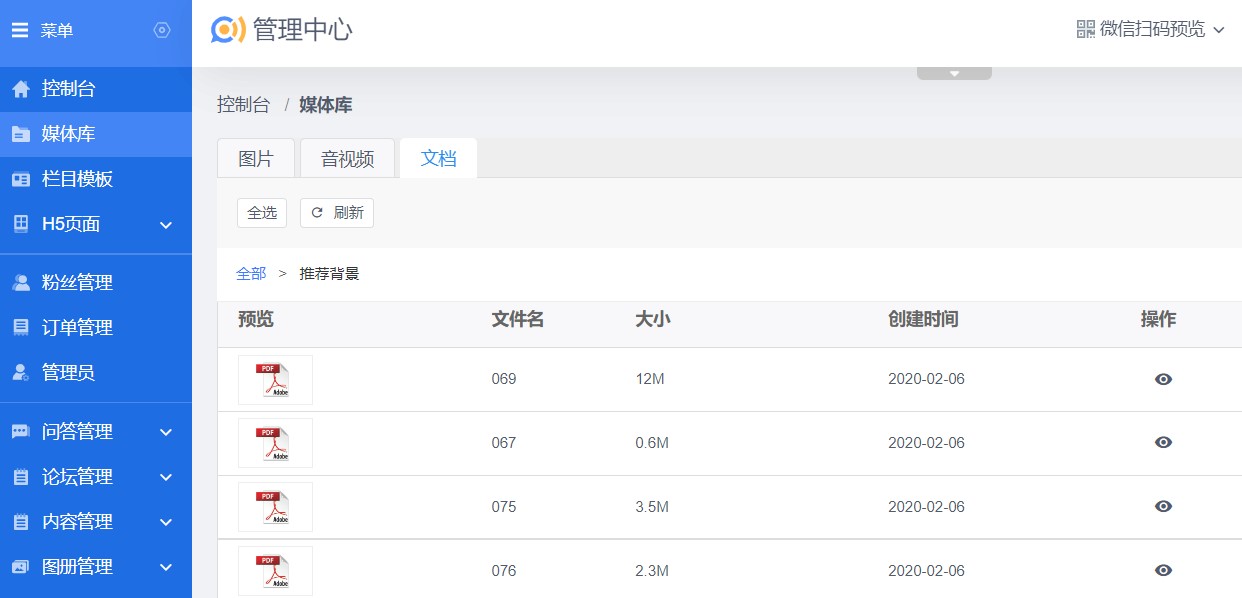Image resolution: width=1242 pixels, height=598 pixels.
Task: Click the 刷新 refresh button
Action: tap(337, 213)
